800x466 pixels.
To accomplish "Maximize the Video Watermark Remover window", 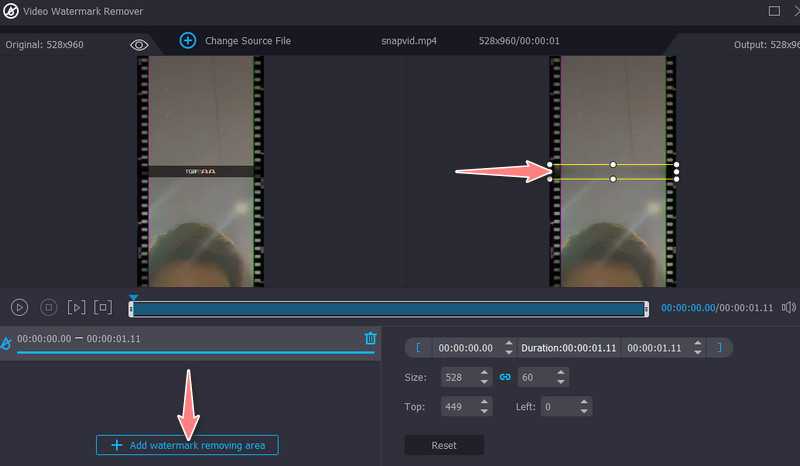I will (773, 11).
